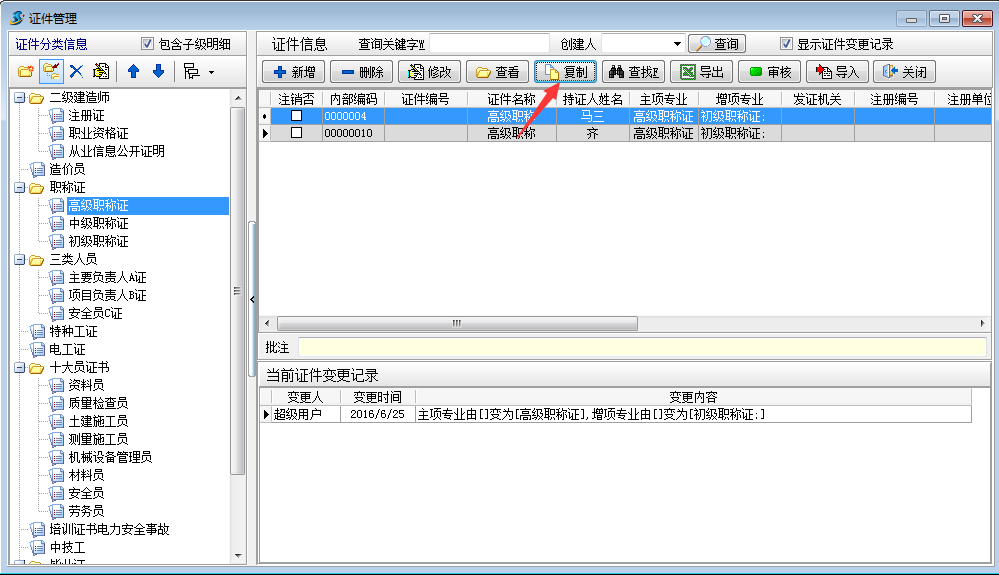The image size is (999, 575).
Task: Click the blue move down arrow icon
Action: coord(157,72)
